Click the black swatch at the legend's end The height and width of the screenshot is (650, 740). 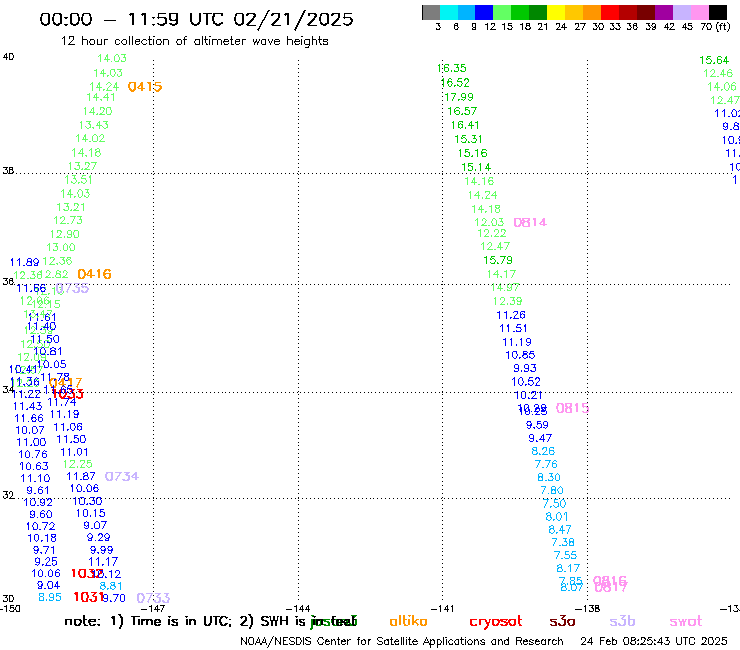click(x=717, y=12)
